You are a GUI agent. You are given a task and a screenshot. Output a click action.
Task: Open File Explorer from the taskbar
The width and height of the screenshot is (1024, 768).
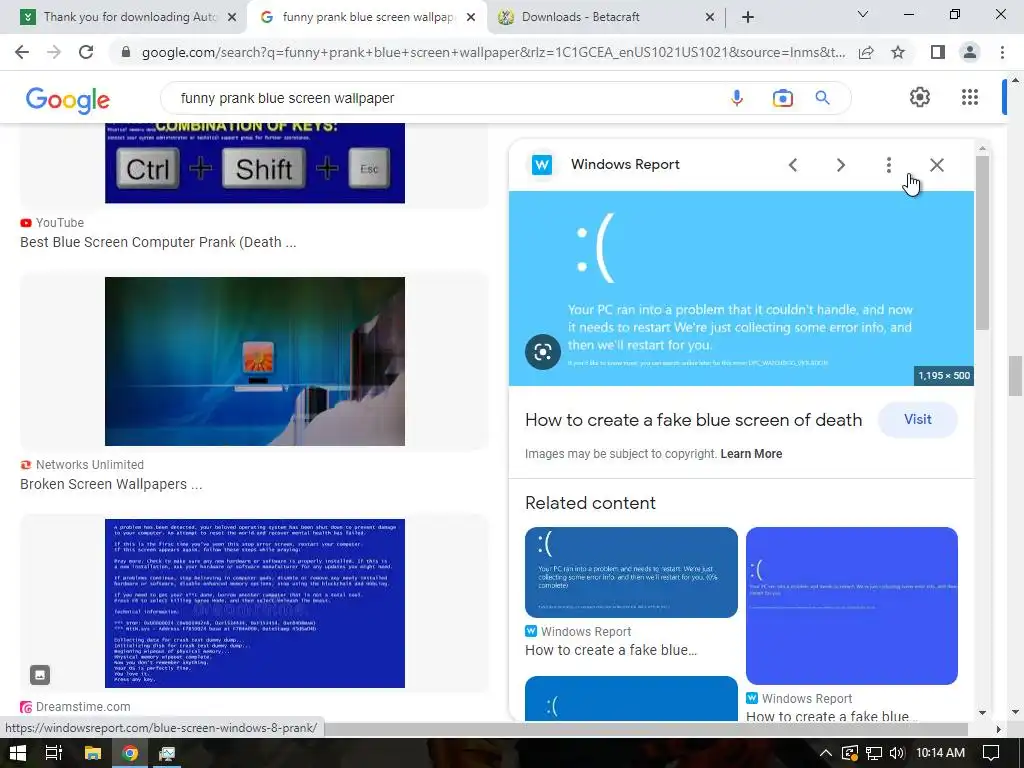coord(93,753)
